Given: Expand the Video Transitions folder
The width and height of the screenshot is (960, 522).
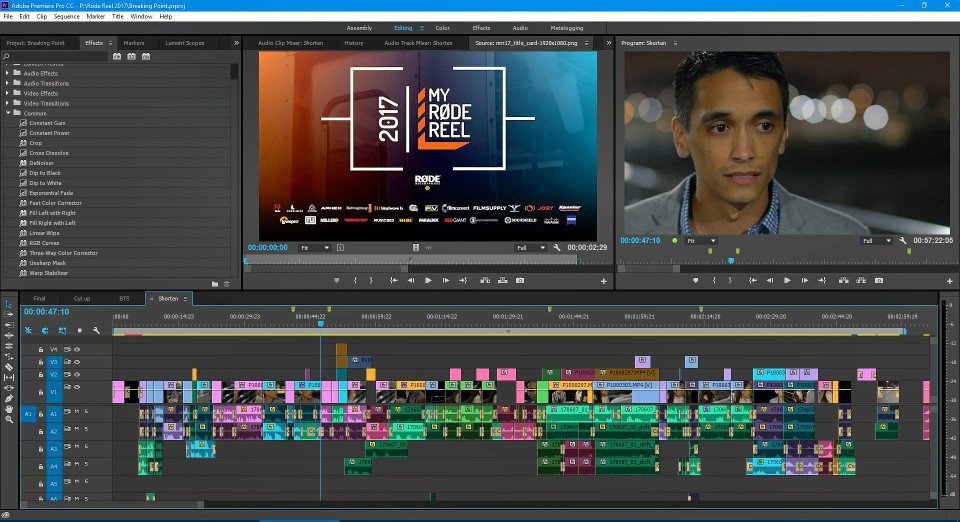Looking at the screenshot, I should (7, 103).
